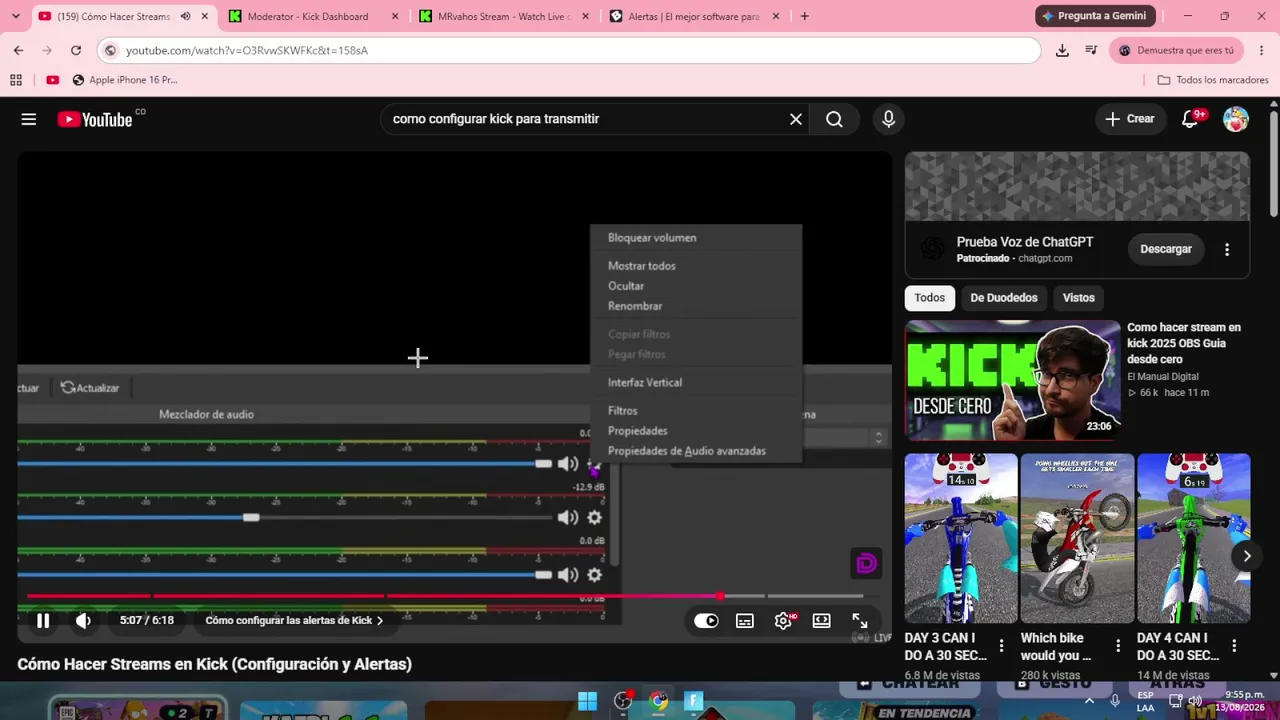
Task: Seek on the red video progress bar
Action: click(444, 596)
